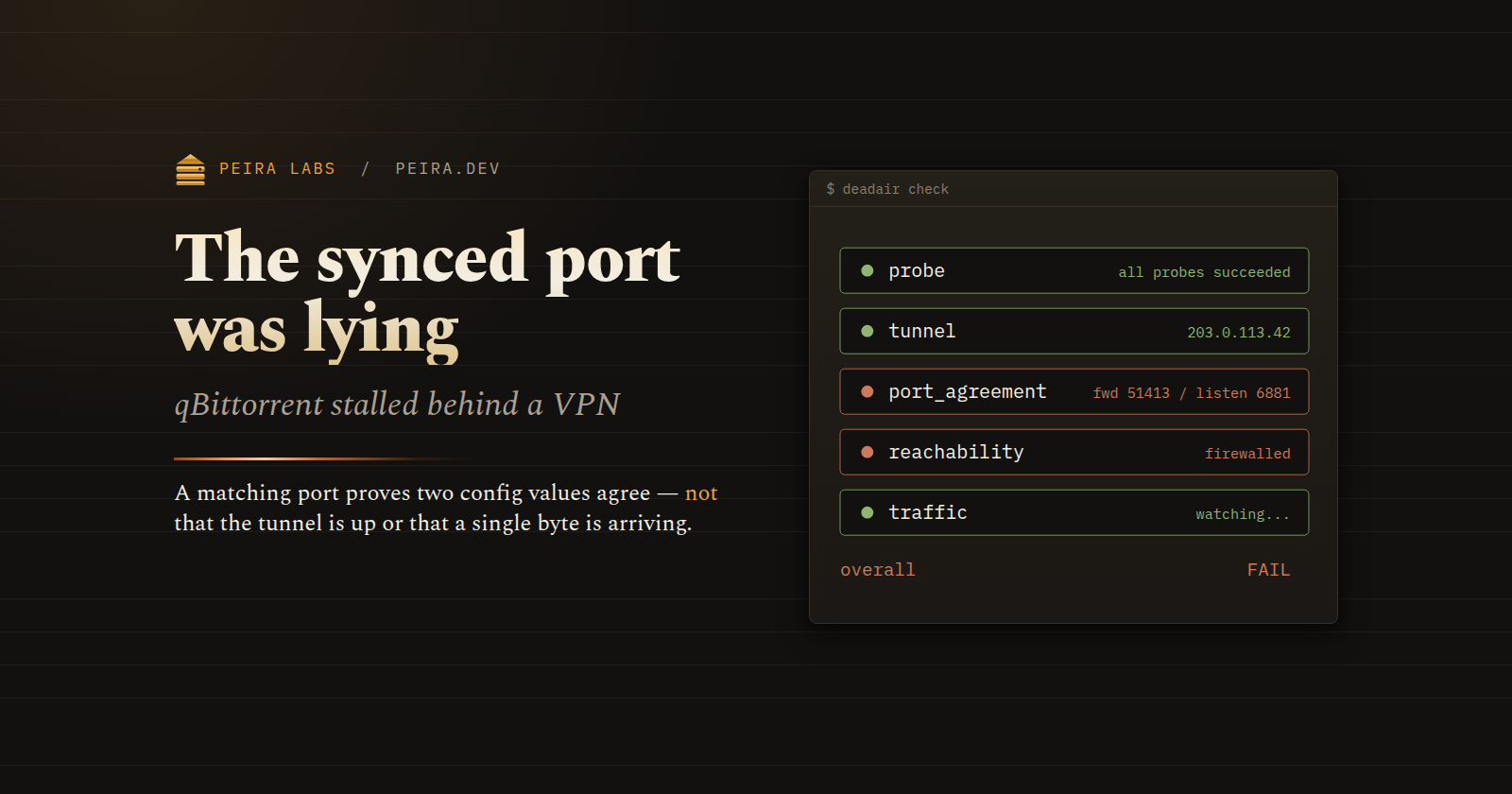The width and height of the screenshot is (1512, 794).
Task: Click the FAIL result text
Action: pos(1268,570)
